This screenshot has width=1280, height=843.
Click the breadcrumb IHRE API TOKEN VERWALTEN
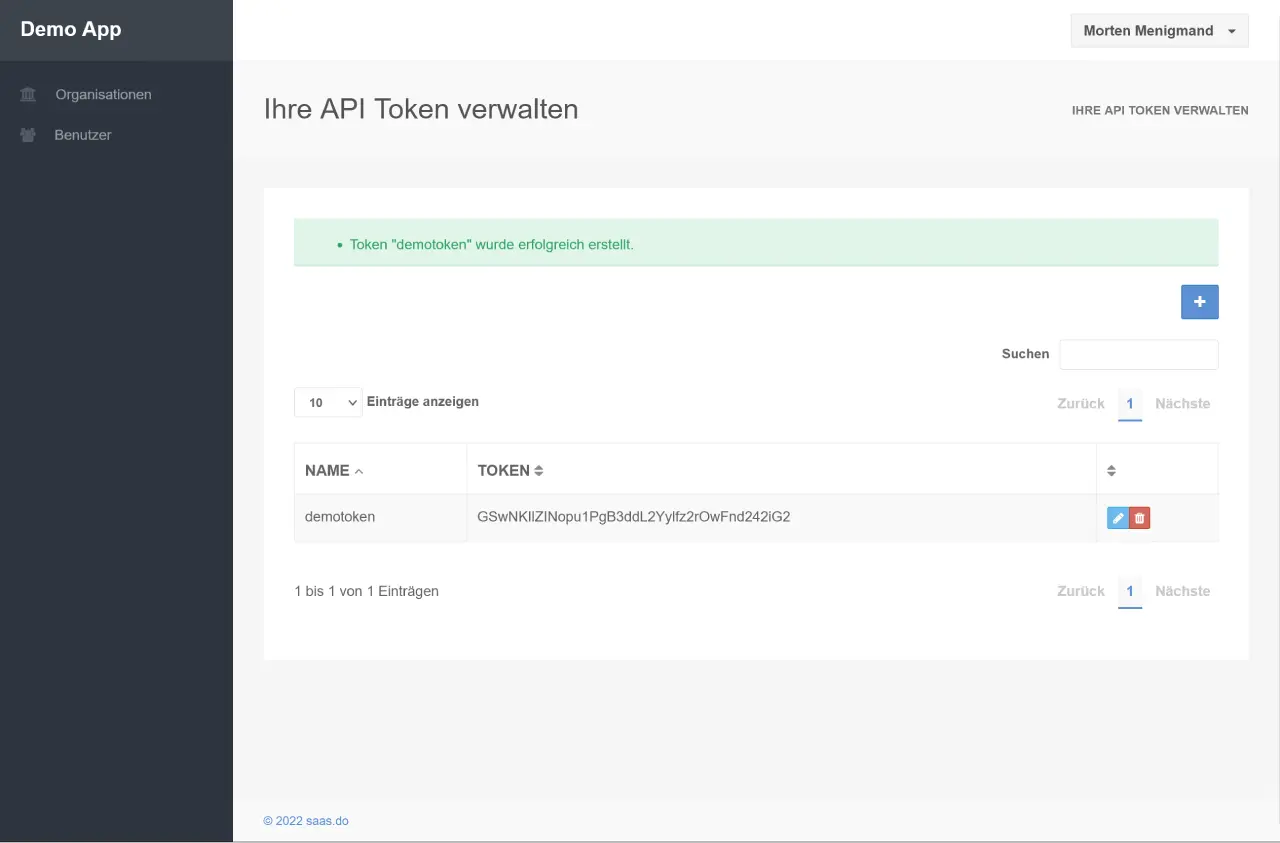point(1159,111)
